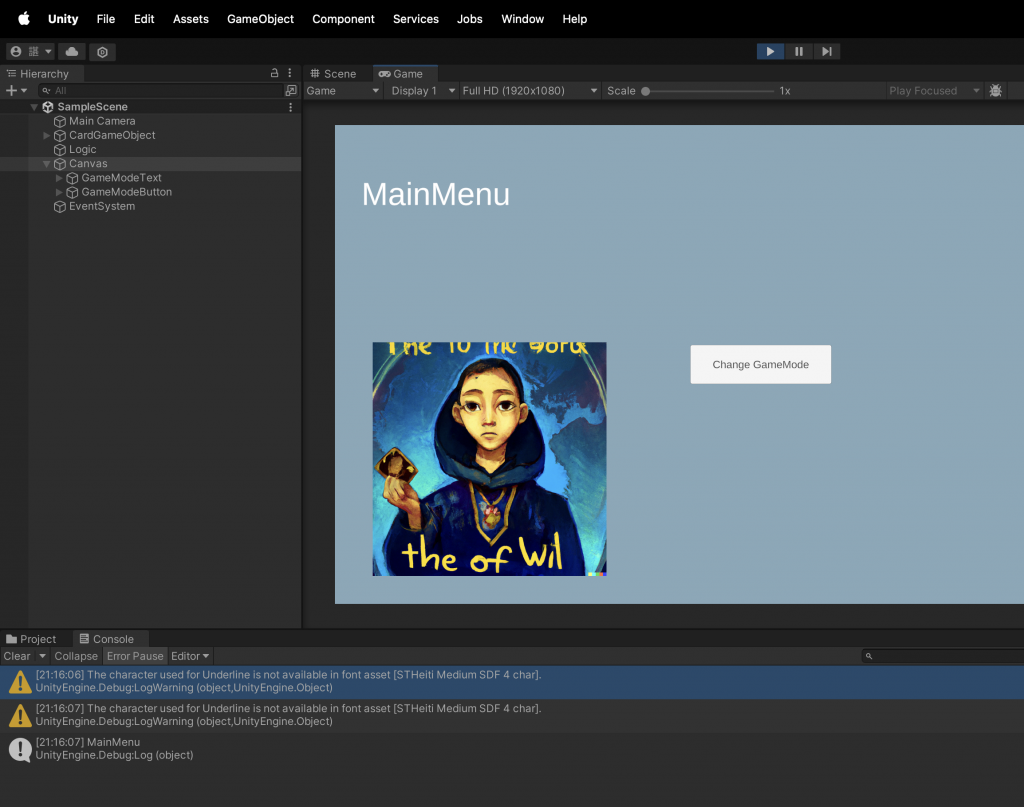Toggle Error Pause in the Console
This screenshot has height=807, width=1024.
click(x=135, y=656)
